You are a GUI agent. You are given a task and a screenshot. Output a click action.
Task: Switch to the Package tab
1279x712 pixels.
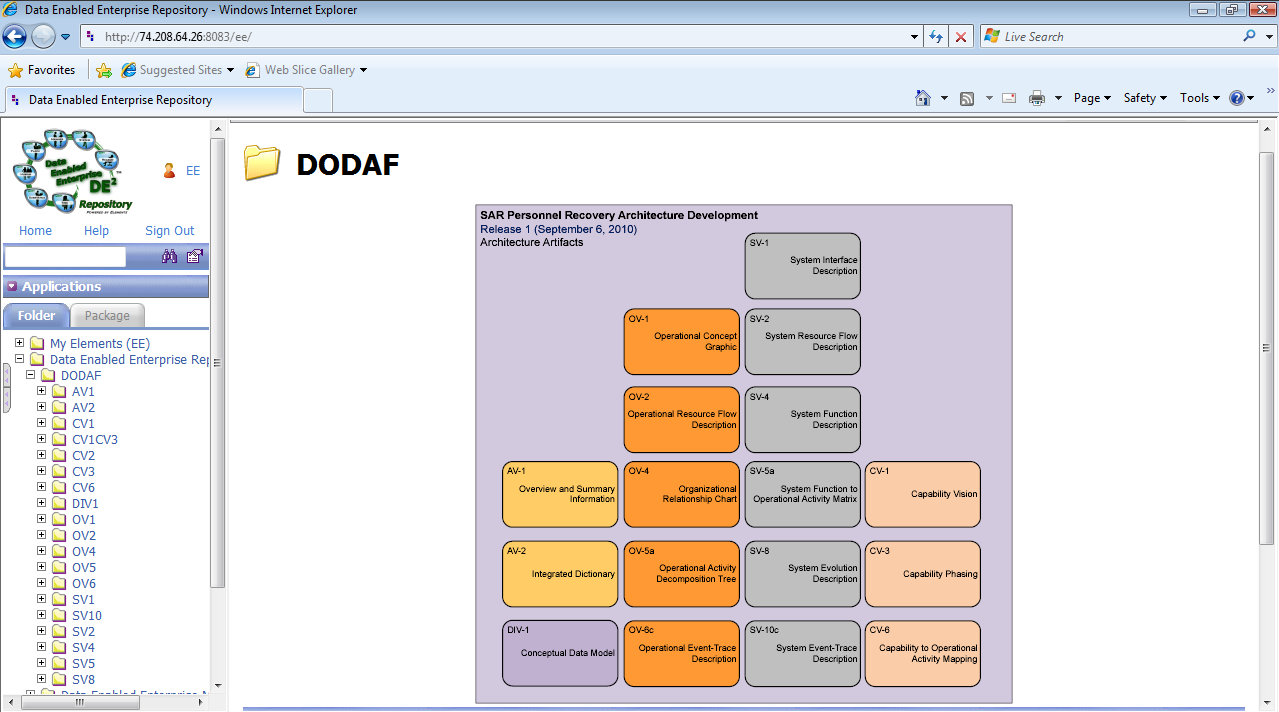coord(107,315)
